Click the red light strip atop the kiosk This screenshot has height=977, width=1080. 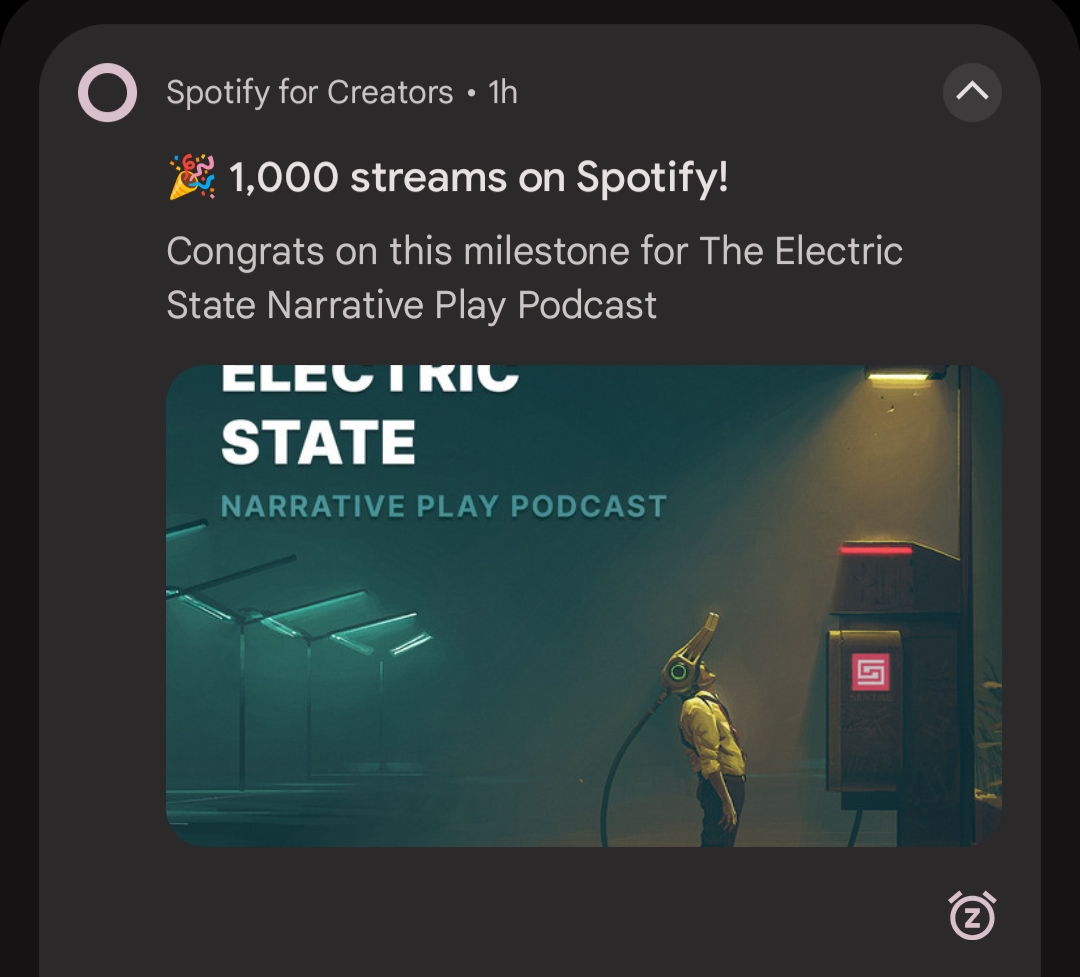point(875,549)
